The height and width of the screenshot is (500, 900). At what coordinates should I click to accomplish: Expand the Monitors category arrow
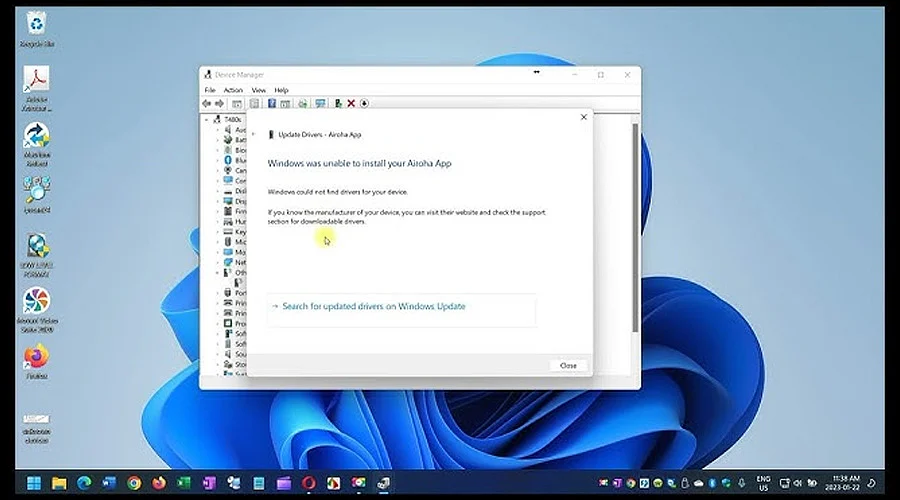coord(218,252)
